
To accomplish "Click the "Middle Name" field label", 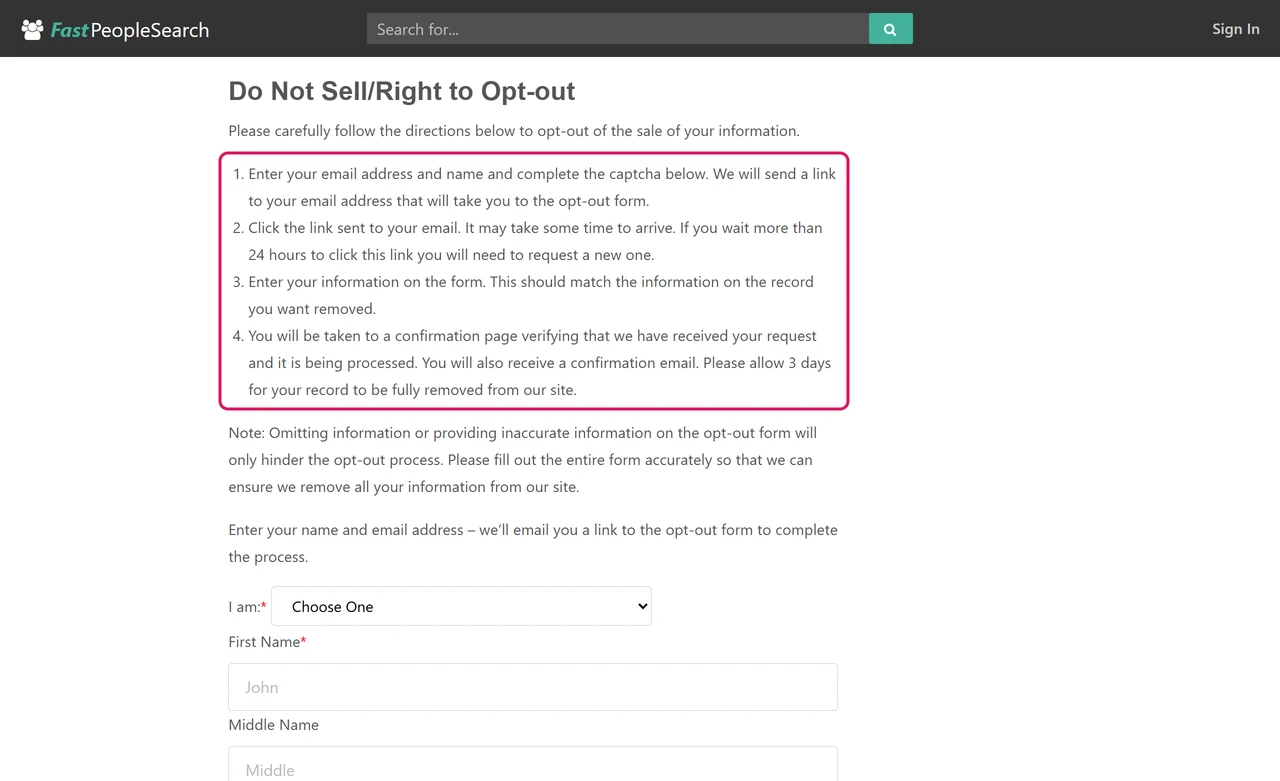I will pos(273,725).
